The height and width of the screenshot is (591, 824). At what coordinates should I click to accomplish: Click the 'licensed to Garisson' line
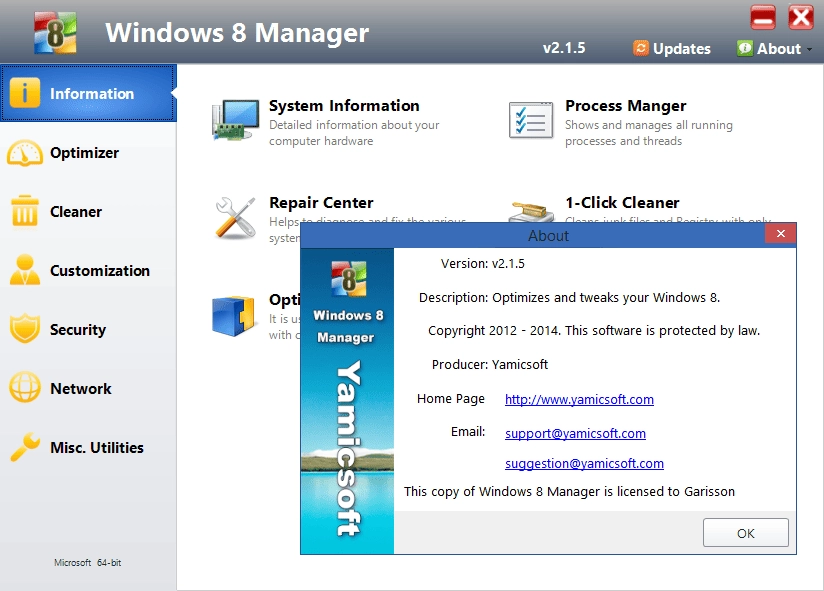pos(569,491)
